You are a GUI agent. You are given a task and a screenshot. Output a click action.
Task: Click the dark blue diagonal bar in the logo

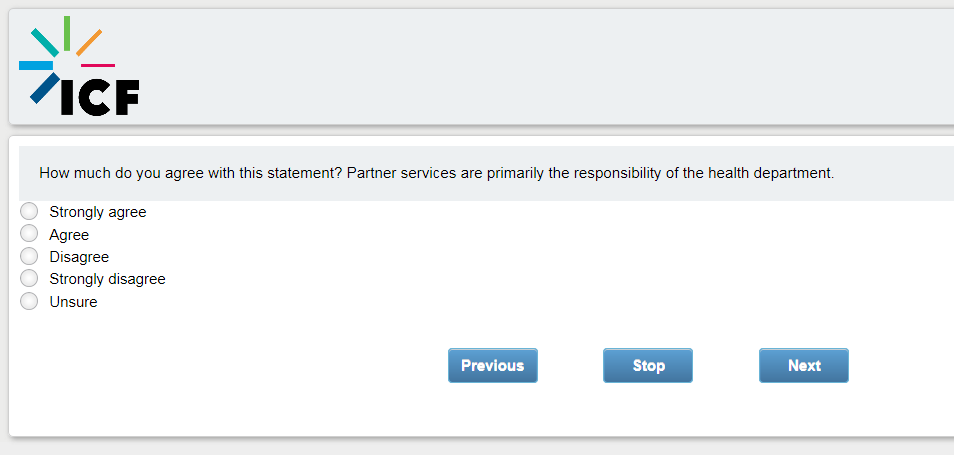click(44, 88)
